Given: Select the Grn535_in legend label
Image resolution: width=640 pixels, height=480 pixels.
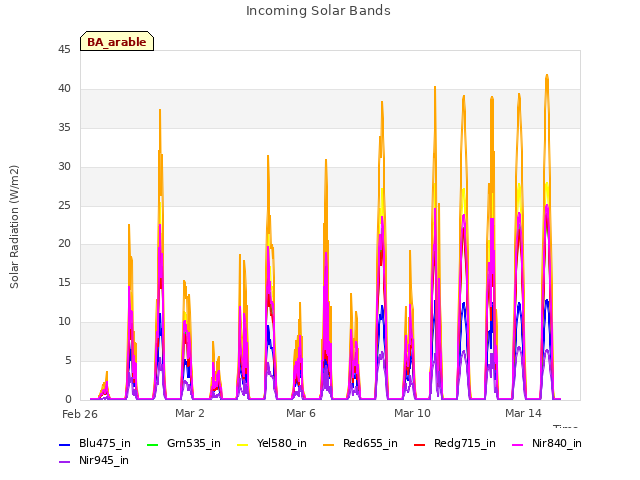Looking at the screenshot, I should tap(194, 444).
